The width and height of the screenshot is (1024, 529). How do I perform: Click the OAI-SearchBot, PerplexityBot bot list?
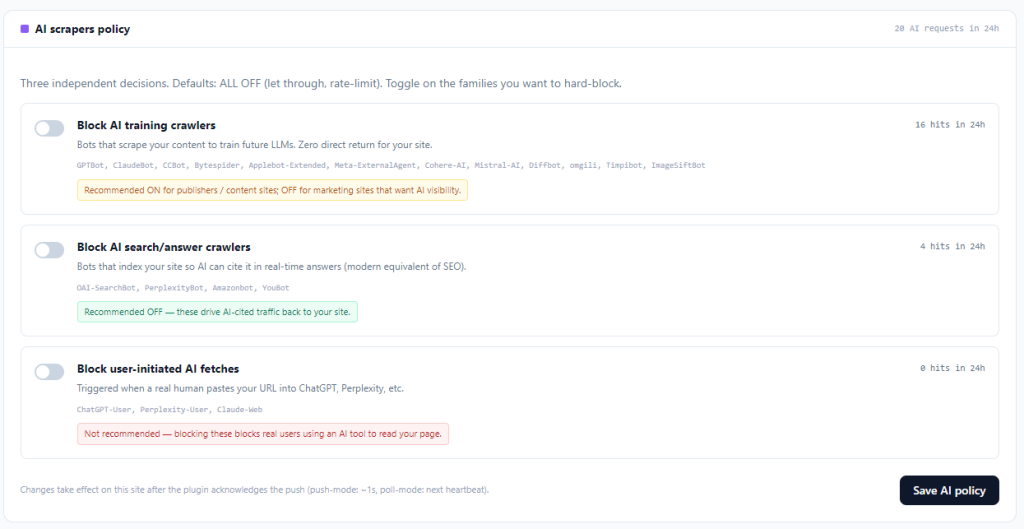(183, 287)
